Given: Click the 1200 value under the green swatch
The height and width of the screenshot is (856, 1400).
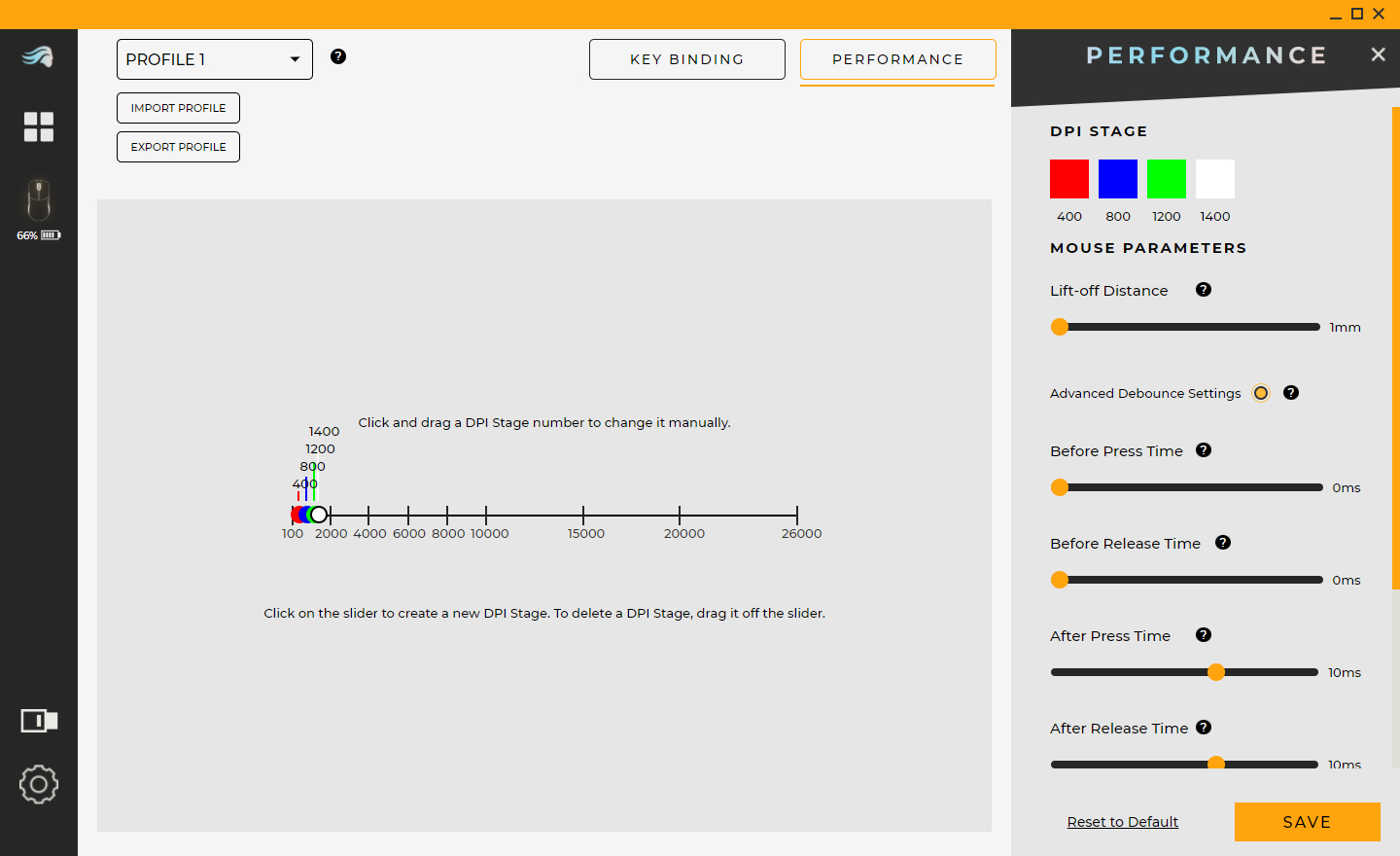Looking at the screenshot, I should (1167, 216).
